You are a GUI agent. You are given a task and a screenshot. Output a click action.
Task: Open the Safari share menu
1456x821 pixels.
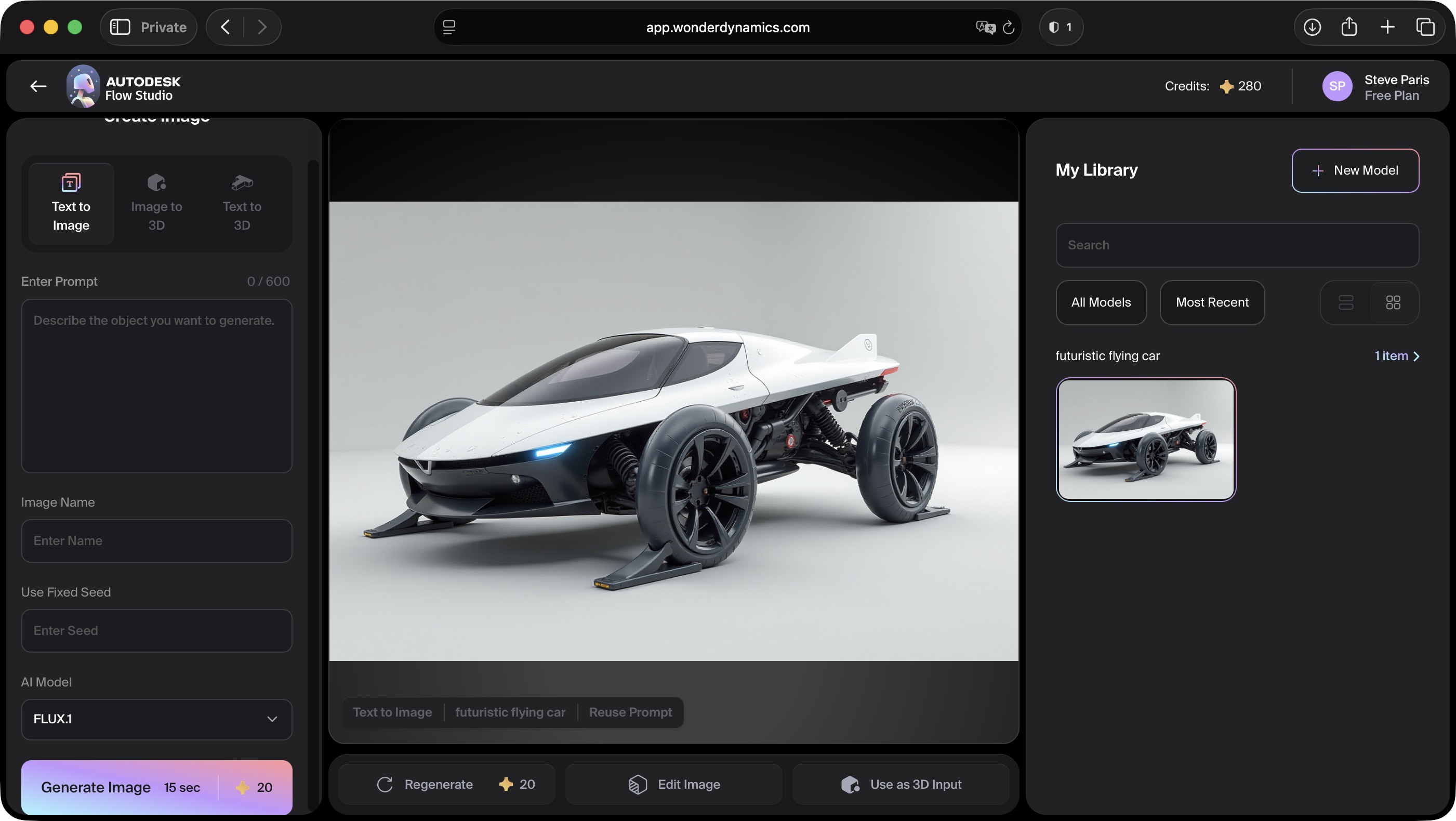(x=1350, y=27)
